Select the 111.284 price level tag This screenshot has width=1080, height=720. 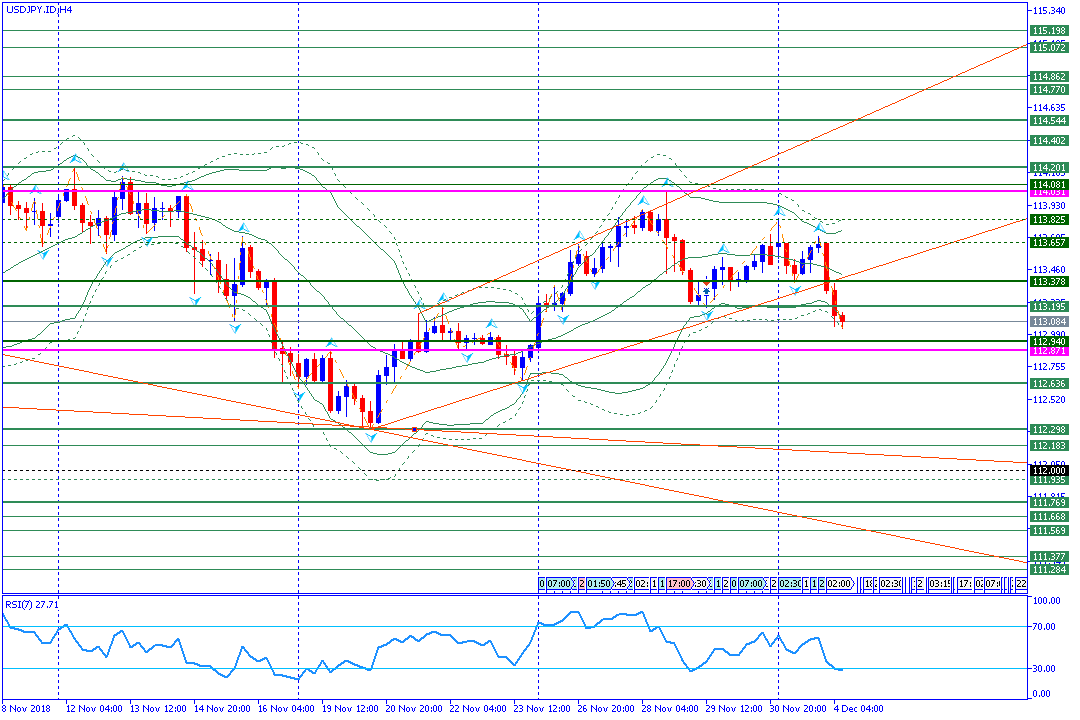coord(1049,569)
